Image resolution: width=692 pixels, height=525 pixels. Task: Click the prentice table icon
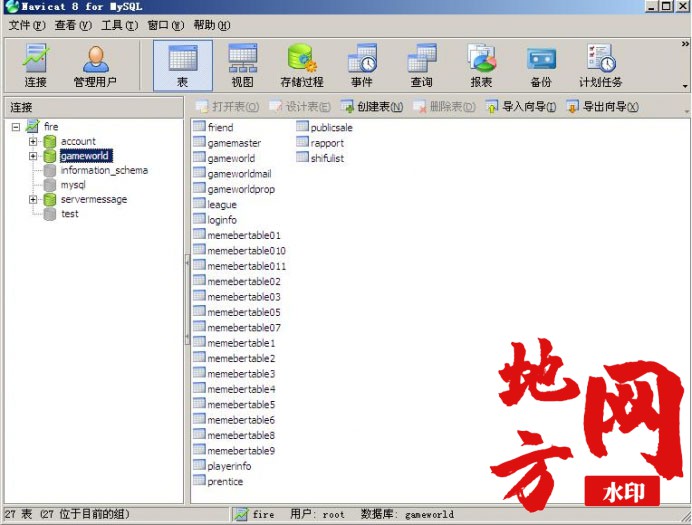click(199, 481)
